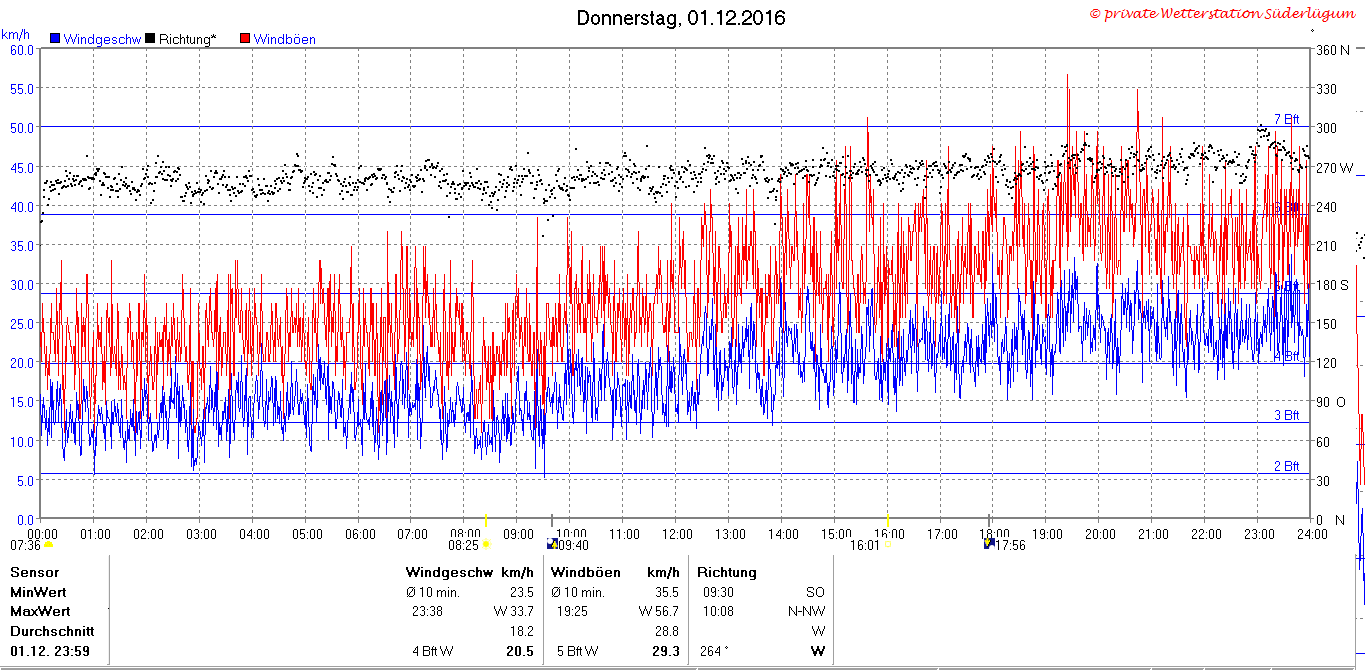Click the 7 Bft line label
The width and height of the screenshot is (1366, 670).
tap(1286, 119)
